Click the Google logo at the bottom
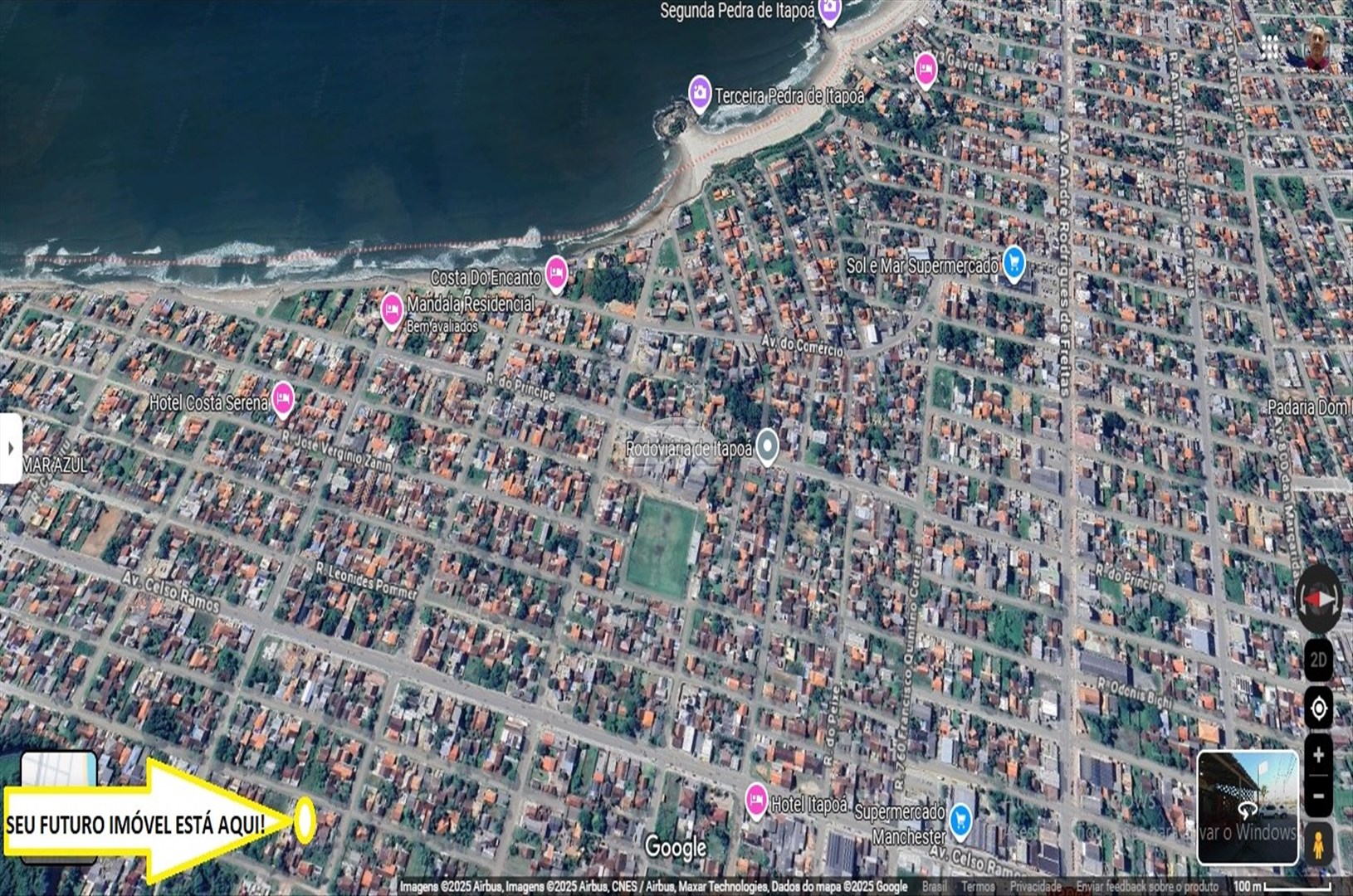Image resolution: width=1353 pixels, height=896 pixels. [x=676, y=848]
